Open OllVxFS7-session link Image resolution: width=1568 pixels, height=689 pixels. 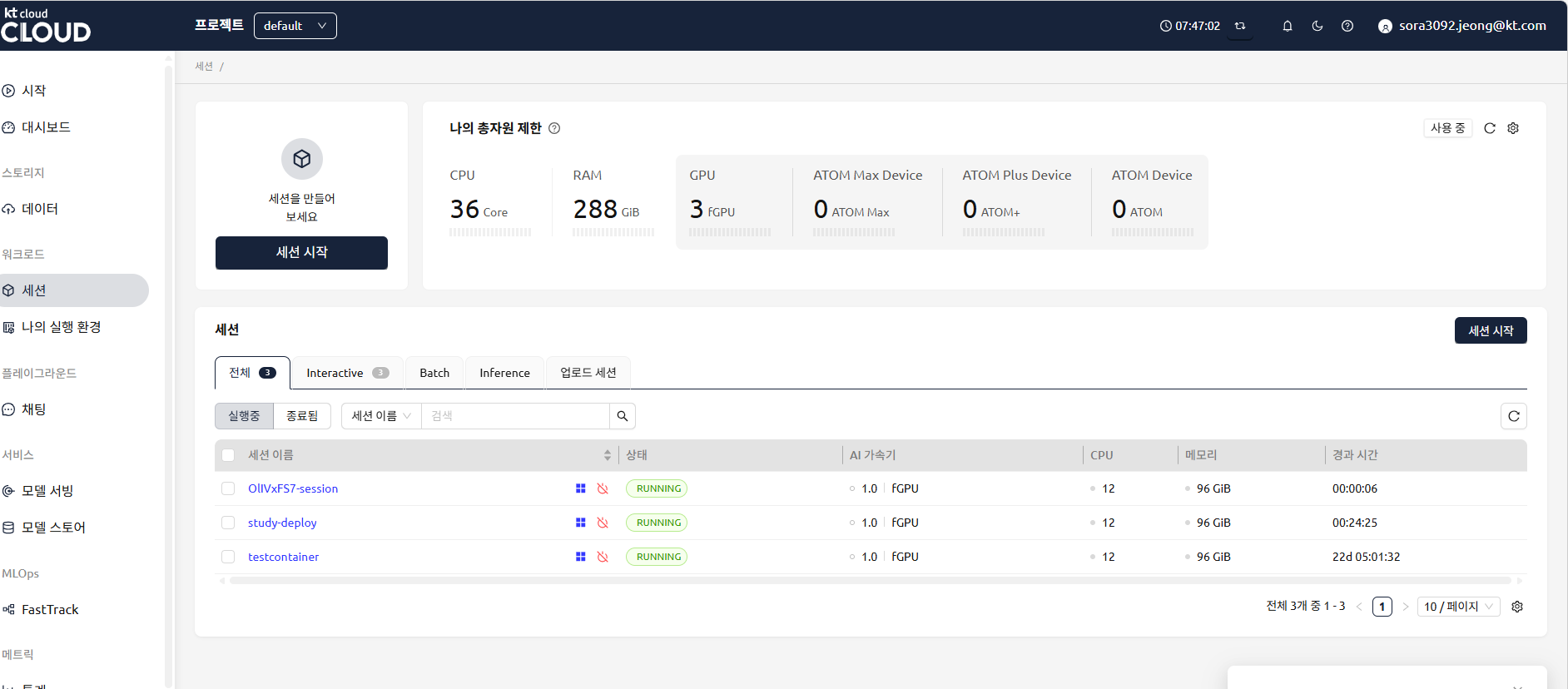[x=293, y=488]
